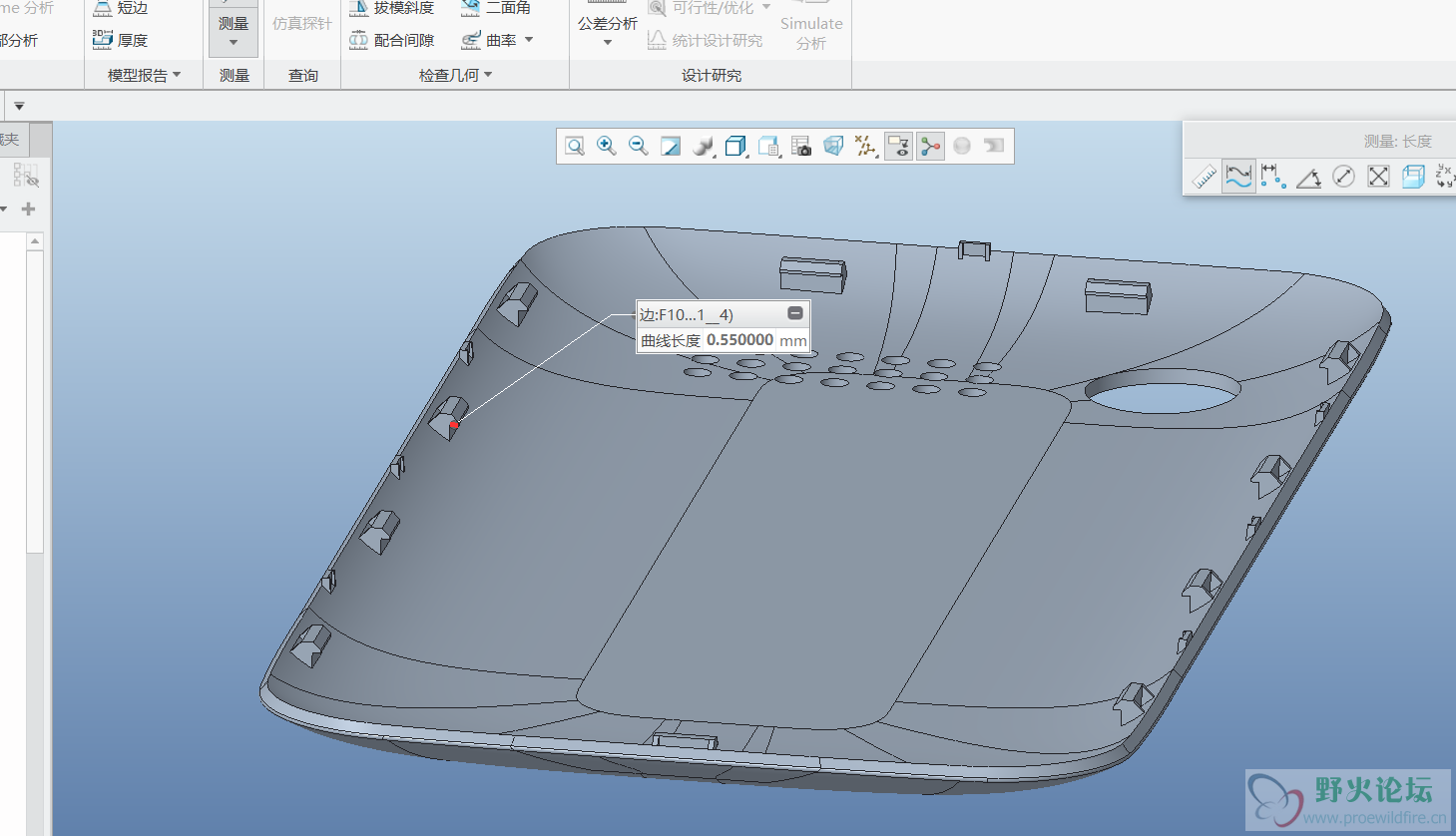The height and width of the screenshot is (836, 1456).
Task: Select the Volume measure icon
Action: tap(1413, 177)
